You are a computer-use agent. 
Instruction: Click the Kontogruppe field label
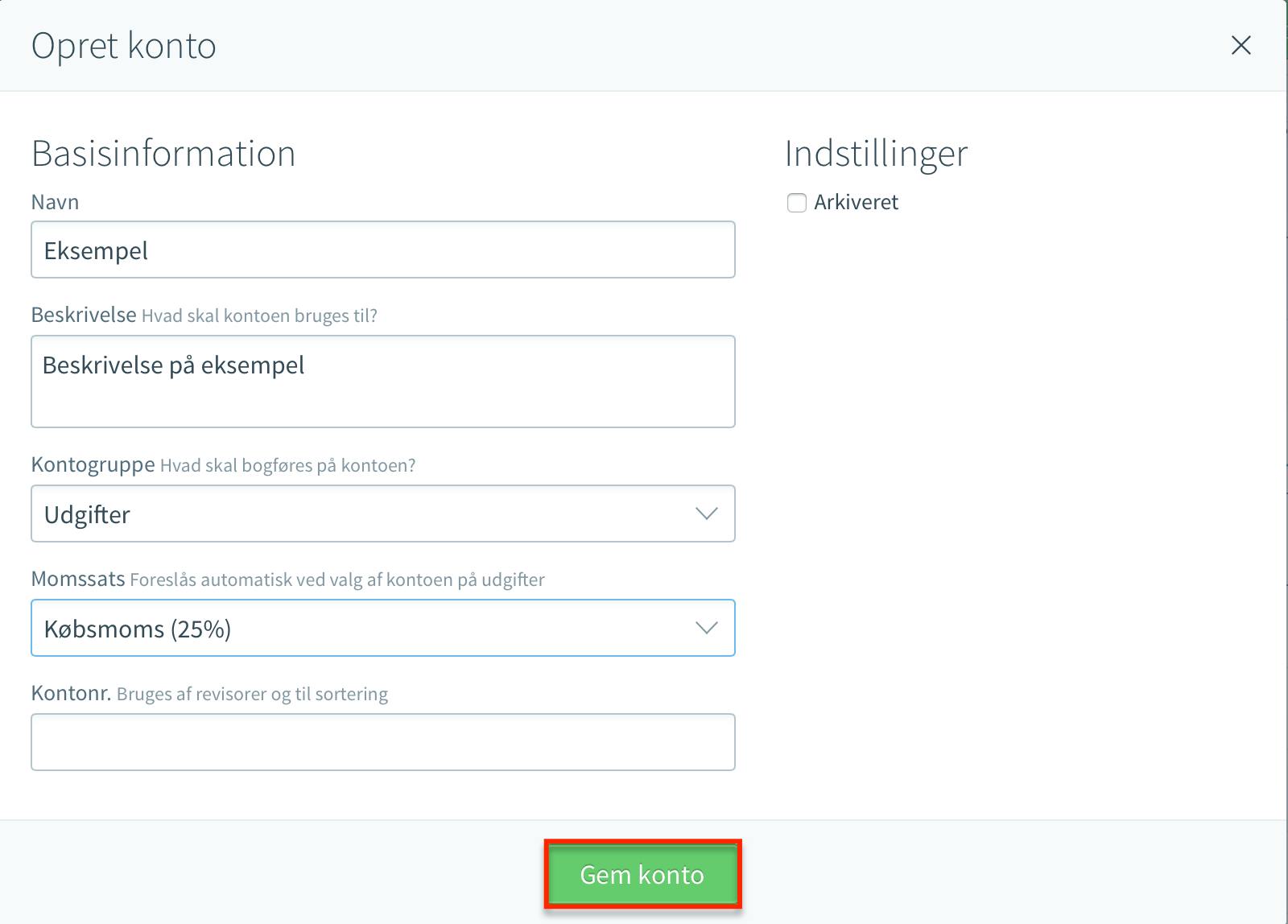click(x=93, y=464)
